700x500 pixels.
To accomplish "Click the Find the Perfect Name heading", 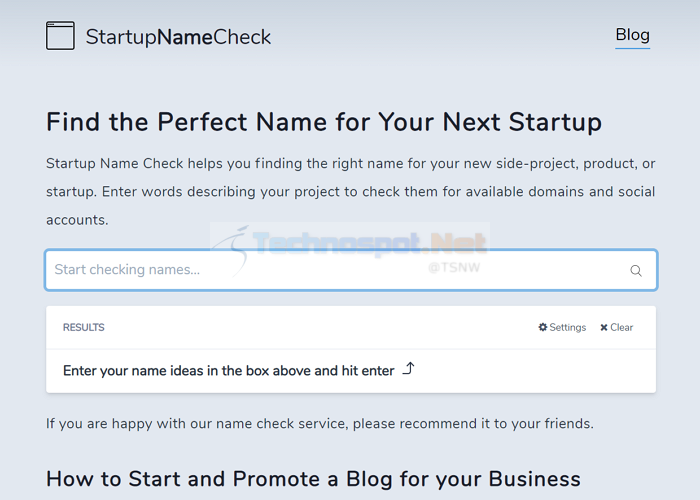I will 324,122.
